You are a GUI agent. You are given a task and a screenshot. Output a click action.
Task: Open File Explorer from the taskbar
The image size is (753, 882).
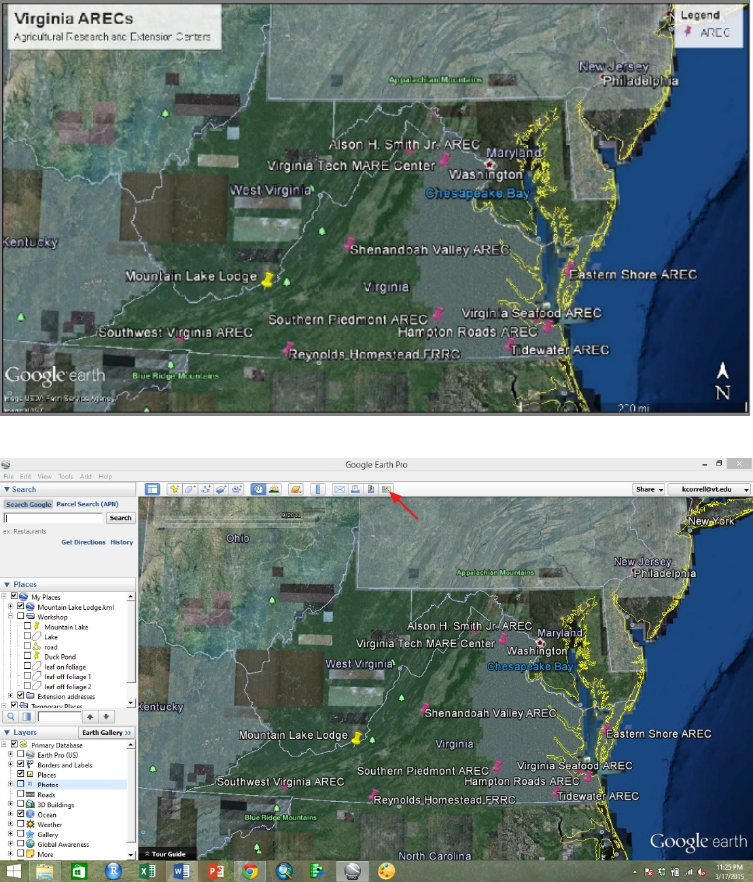[x=44, y=871]
